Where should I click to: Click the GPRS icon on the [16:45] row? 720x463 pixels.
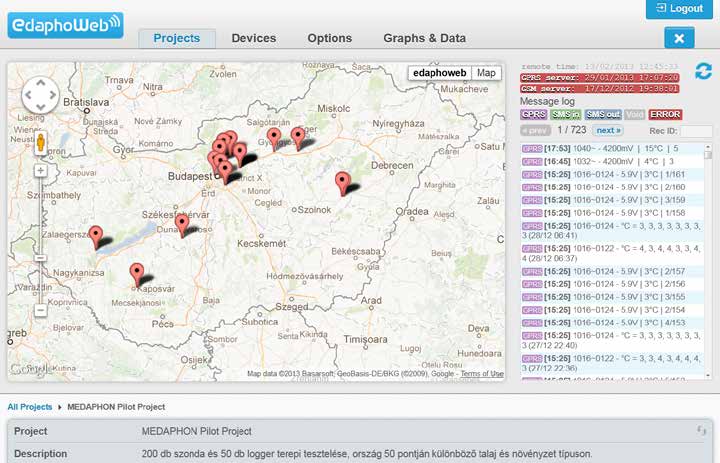pos(532,162)
